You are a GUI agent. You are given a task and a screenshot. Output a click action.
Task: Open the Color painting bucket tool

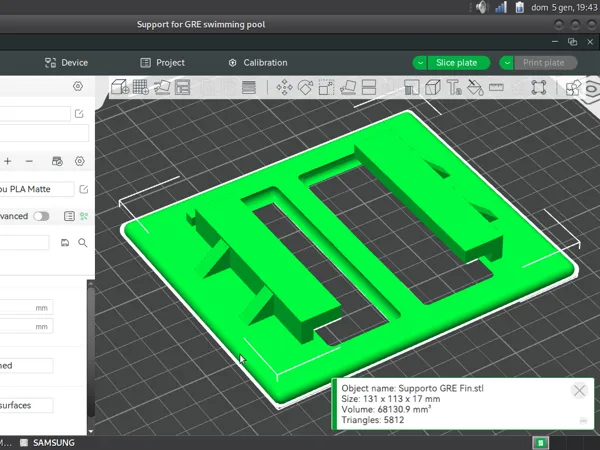click(x=475, y=87)
